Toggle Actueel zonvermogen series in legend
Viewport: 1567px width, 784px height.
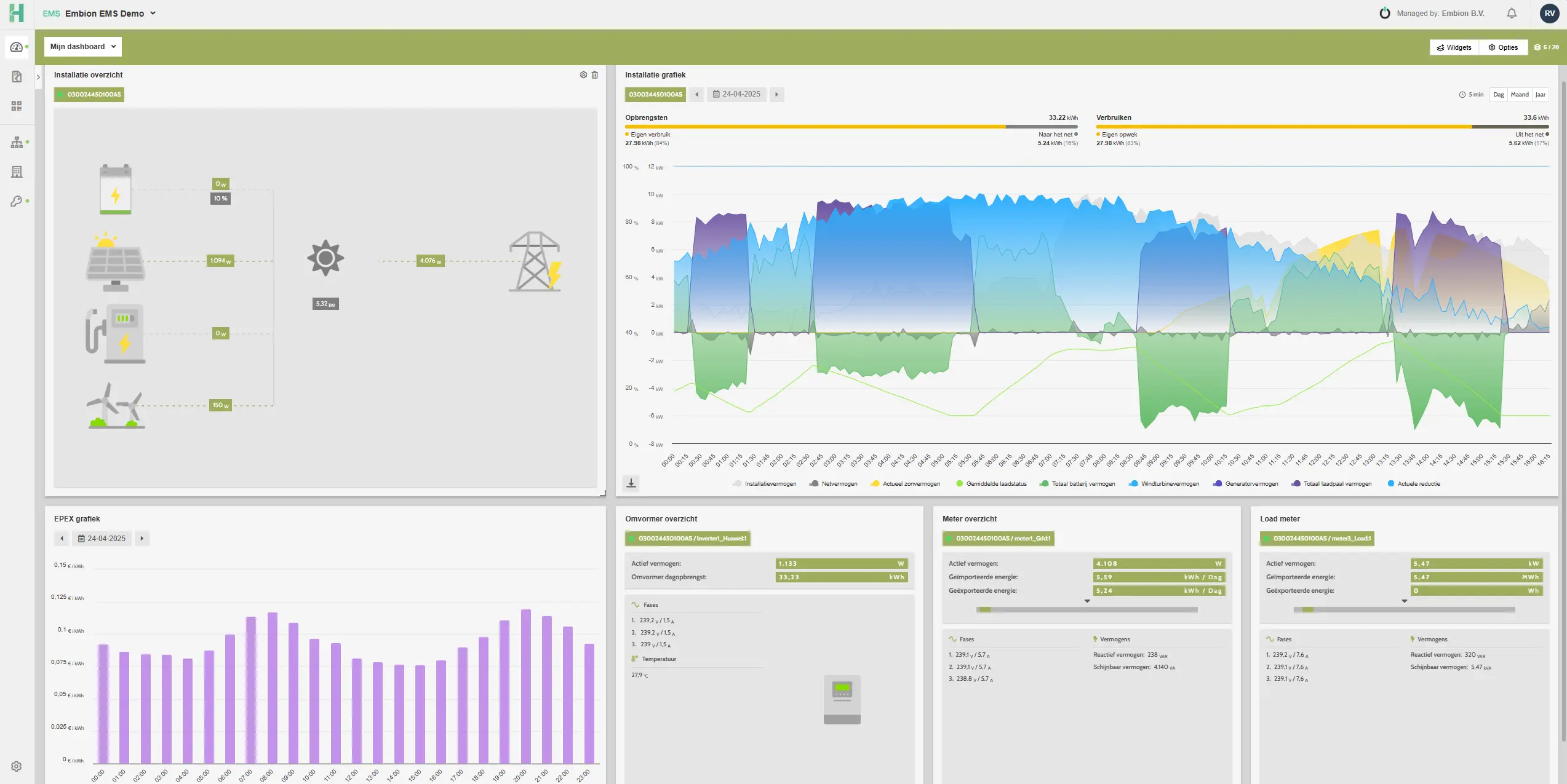point(906,484)
